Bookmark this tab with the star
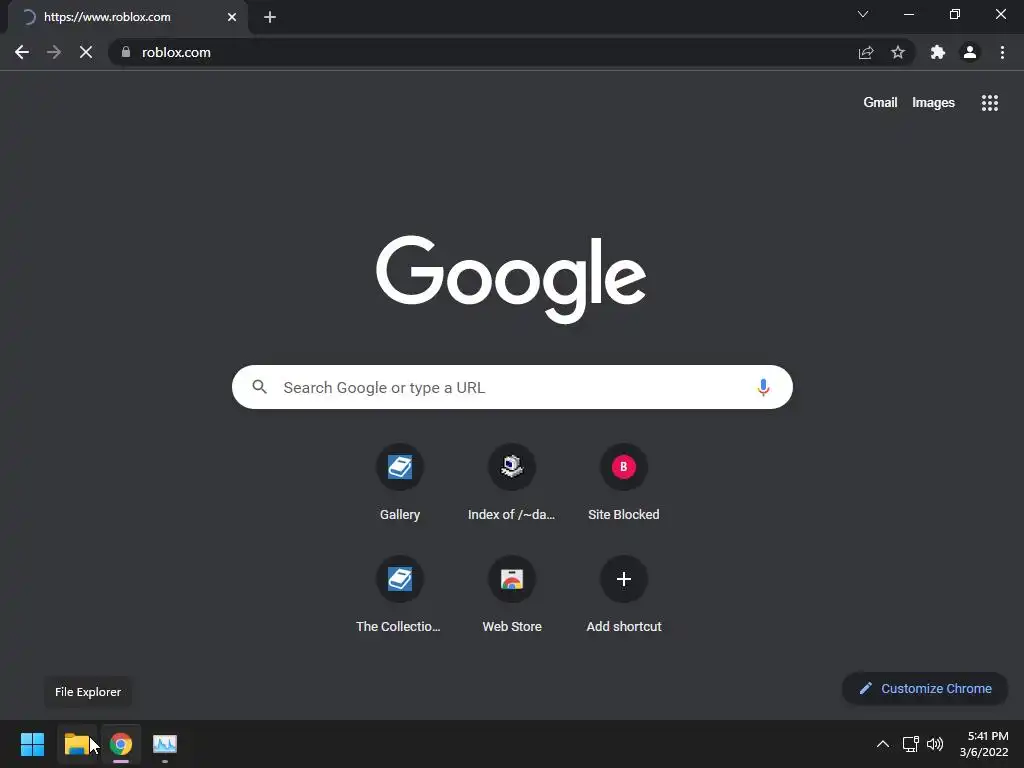The width and height of the screenshot is (1024, 768). click(898, 52)
